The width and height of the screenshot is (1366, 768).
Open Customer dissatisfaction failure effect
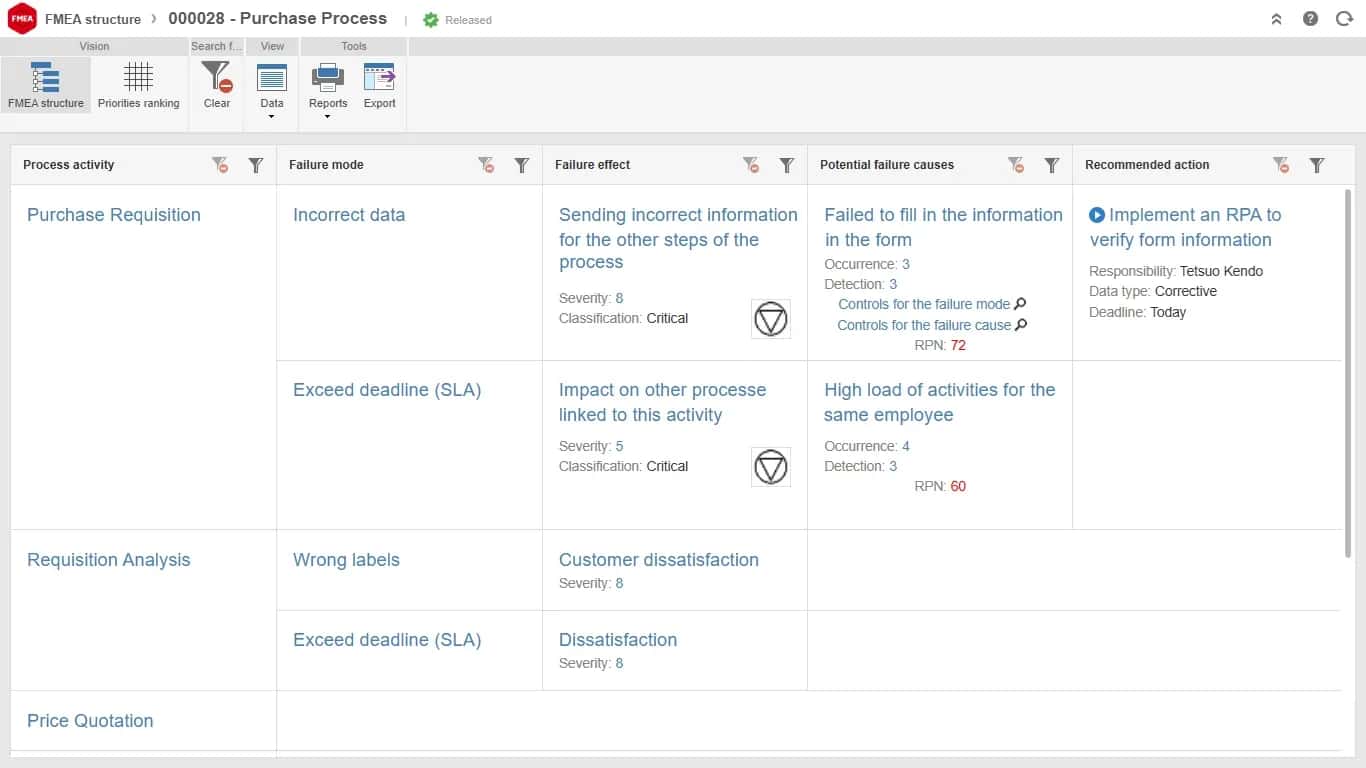[659, 560]
